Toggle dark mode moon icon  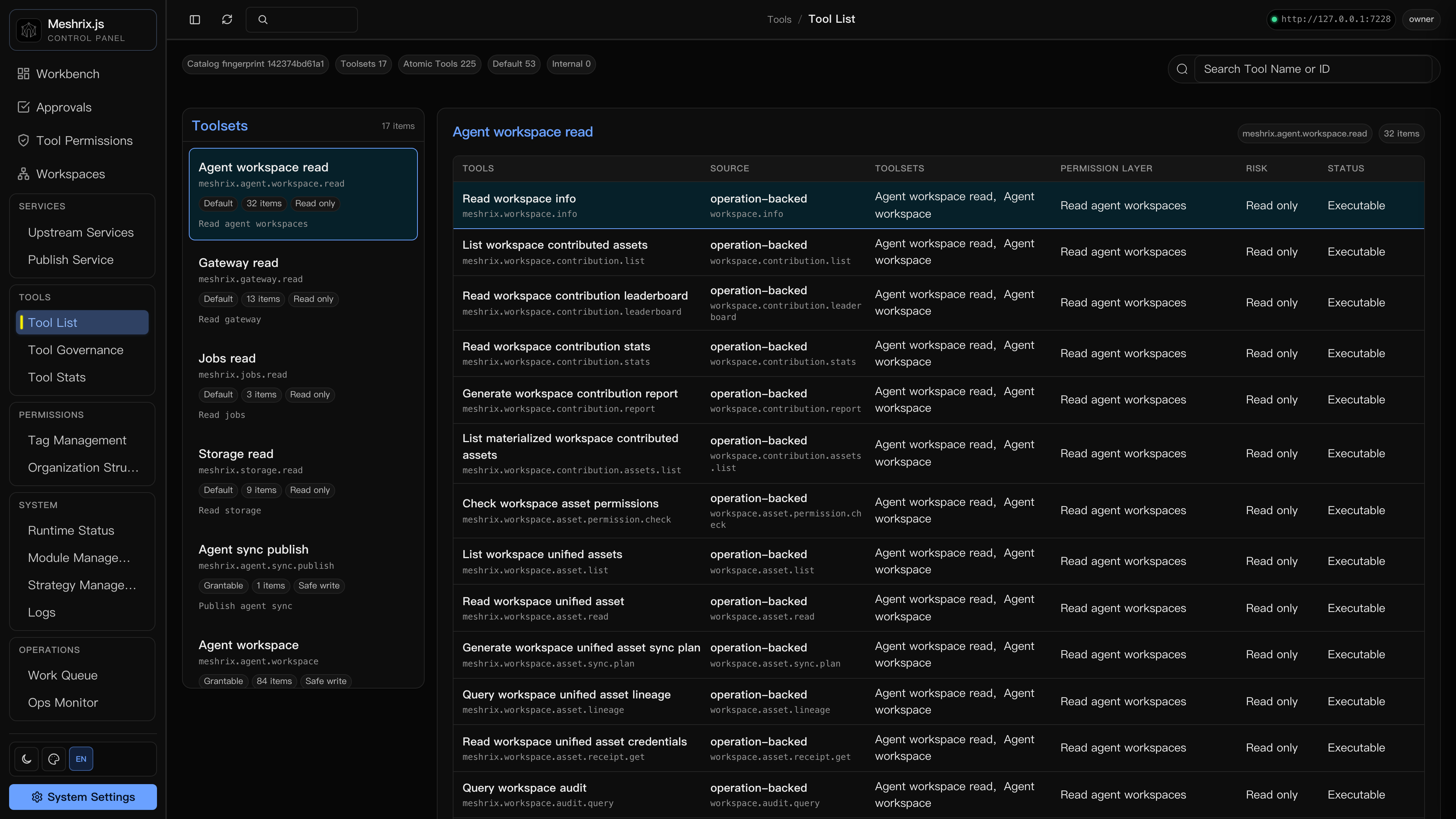click(x=27, y=759)
